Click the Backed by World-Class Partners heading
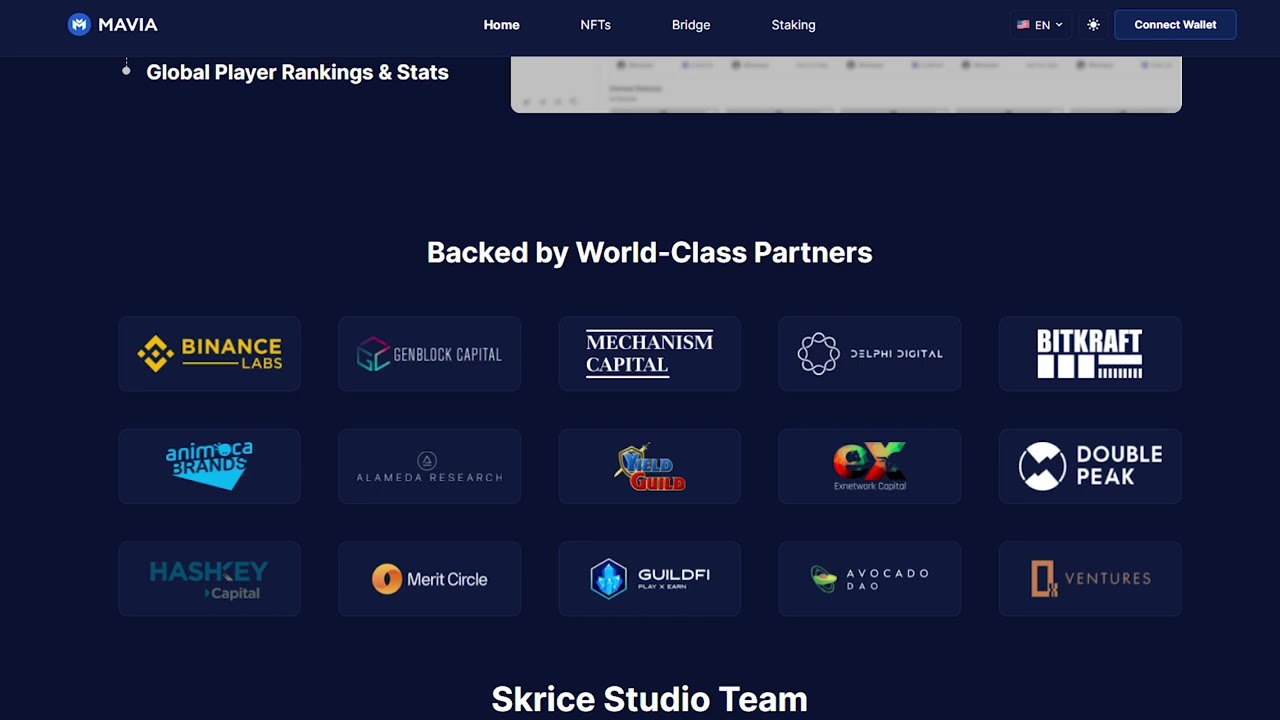Screen dimensions: 1280x720 (x=650, y=252)
